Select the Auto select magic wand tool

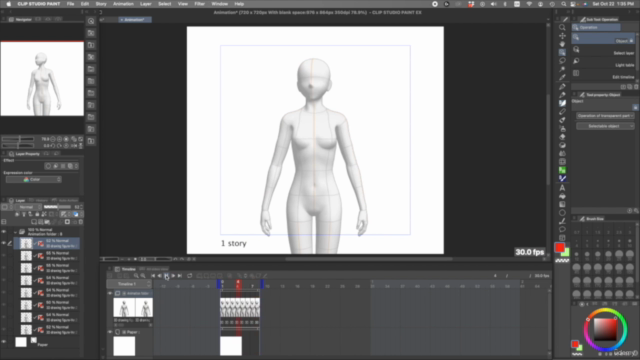562,69
